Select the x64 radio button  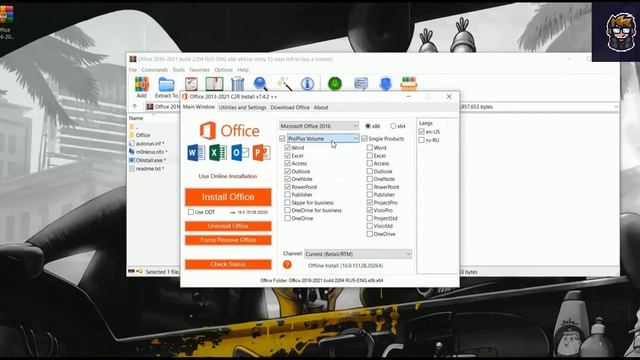point(393,126)
